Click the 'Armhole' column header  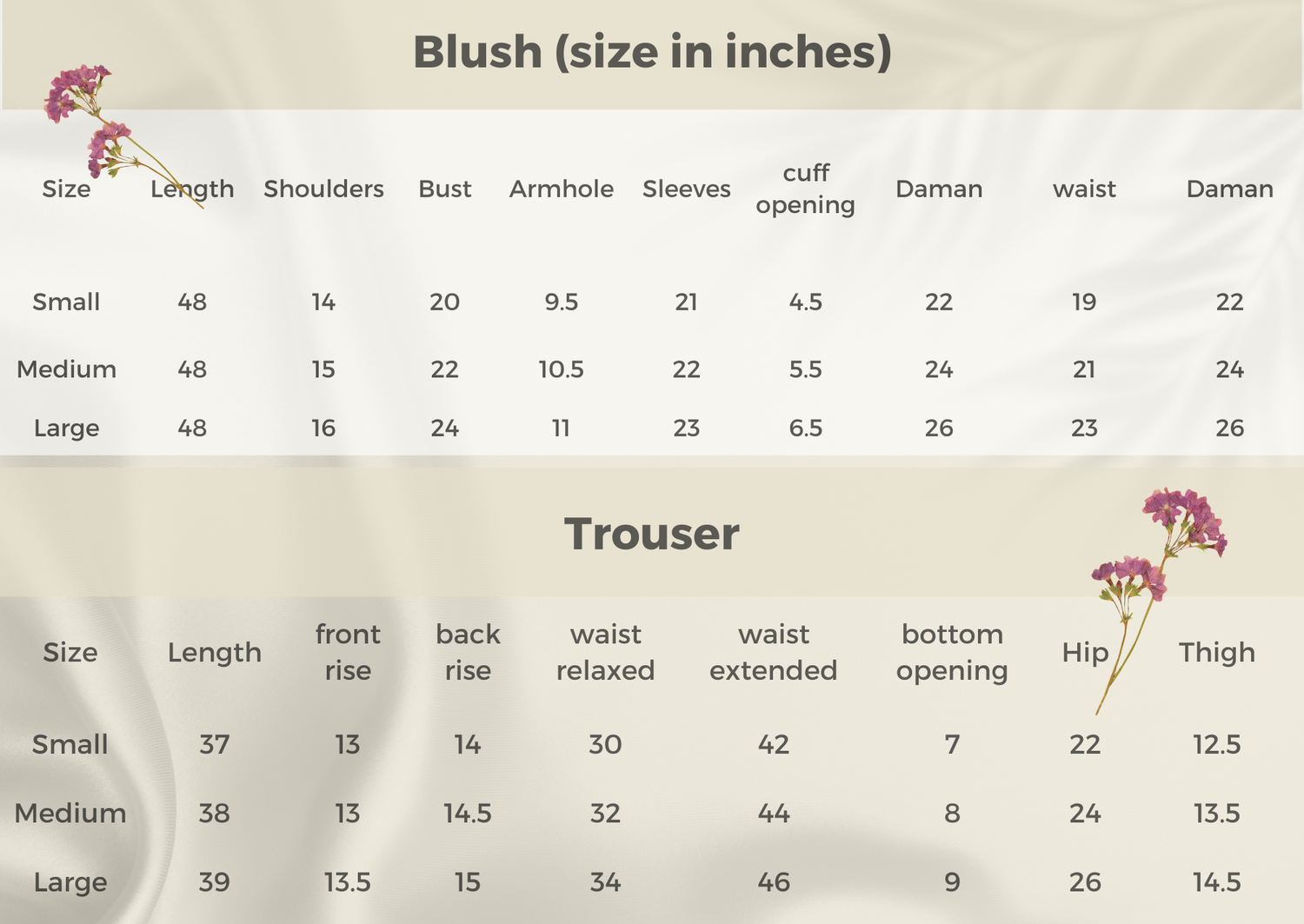coord(562,189)
